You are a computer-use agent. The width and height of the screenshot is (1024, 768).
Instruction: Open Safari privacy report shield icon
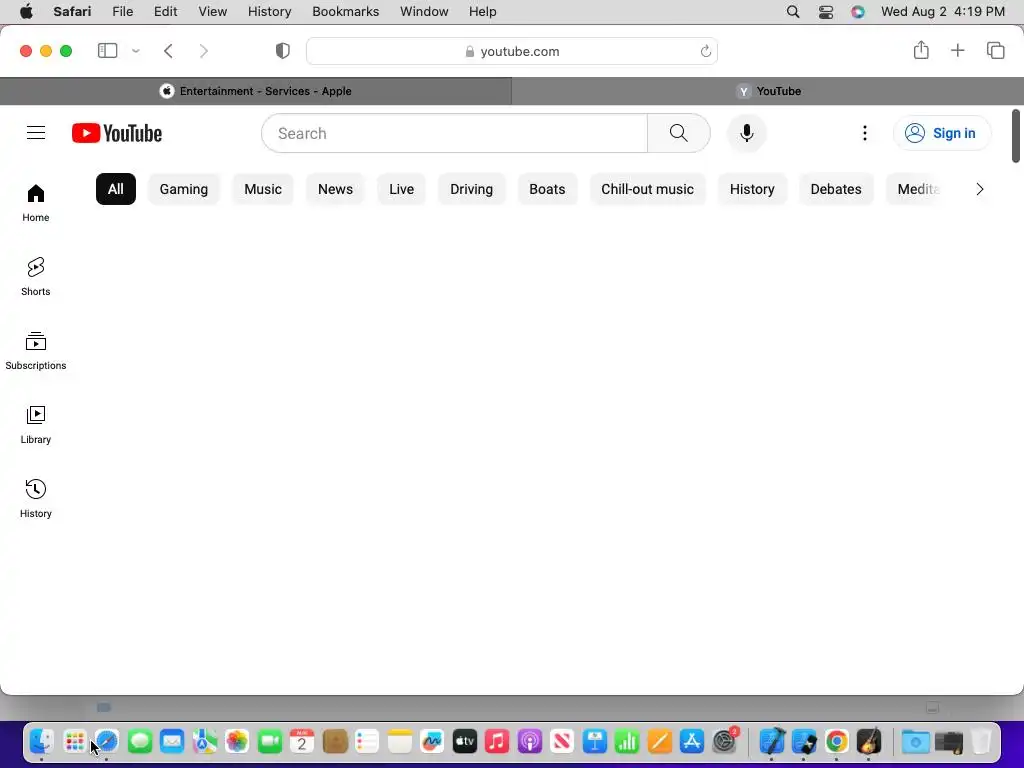point(283,51)
